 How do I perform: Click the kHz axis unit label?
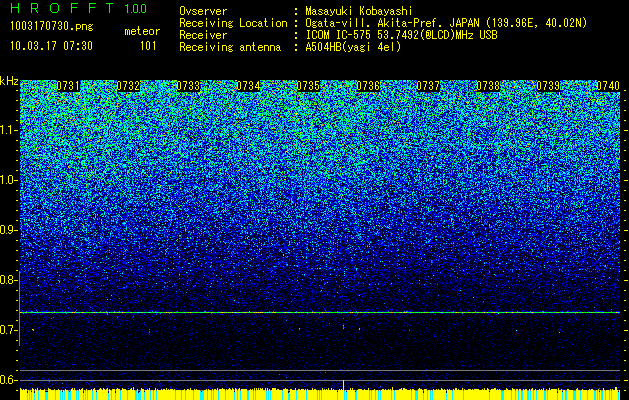pyautogui.click(x=9, y=81)
